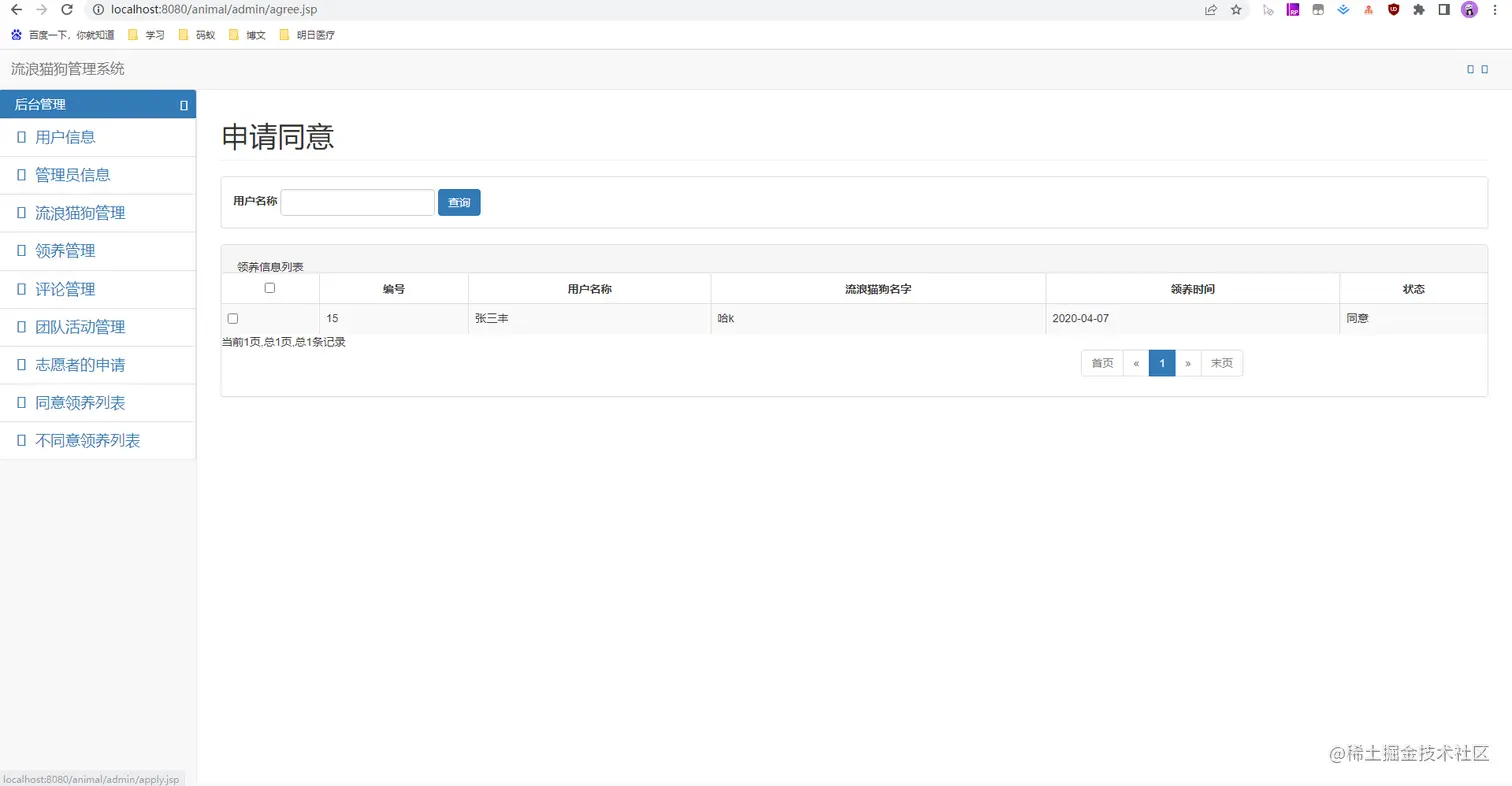Image resolution: width=1512 pixels, height=786 pixels.
Task: Open the purple RP extension
Action: click(x=1293, y=10)
